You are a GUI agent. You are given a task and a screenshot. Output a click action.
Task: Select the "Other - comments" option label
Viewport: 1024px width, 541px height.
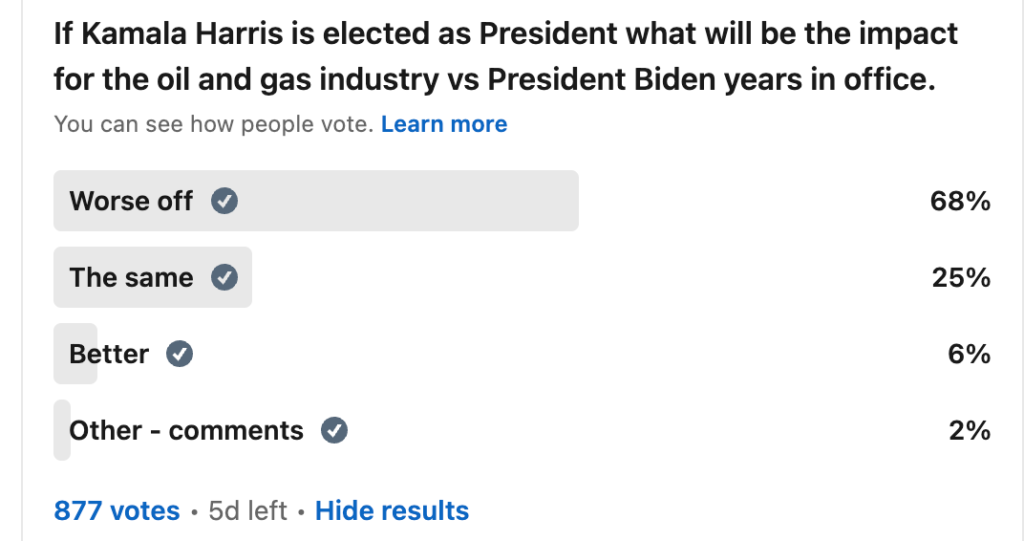186,431
